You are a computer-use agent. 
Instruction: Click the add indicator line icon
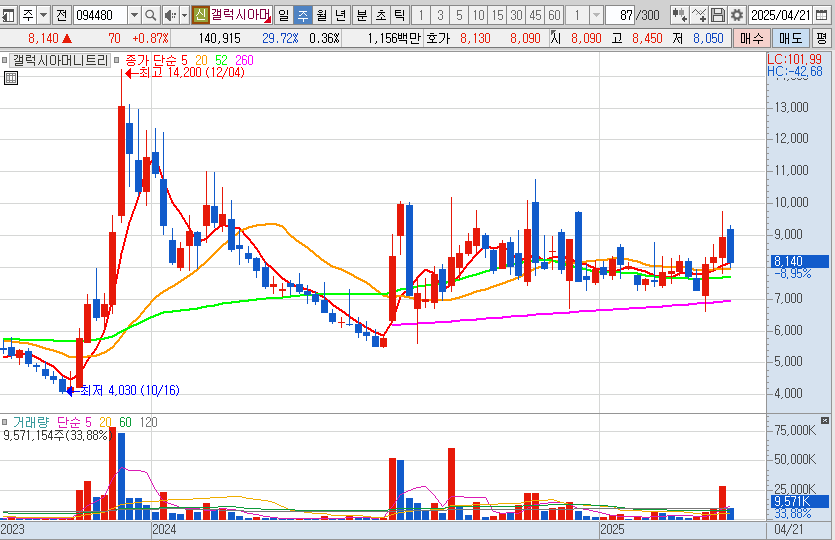pyautogui.click(x=699, y=15)
